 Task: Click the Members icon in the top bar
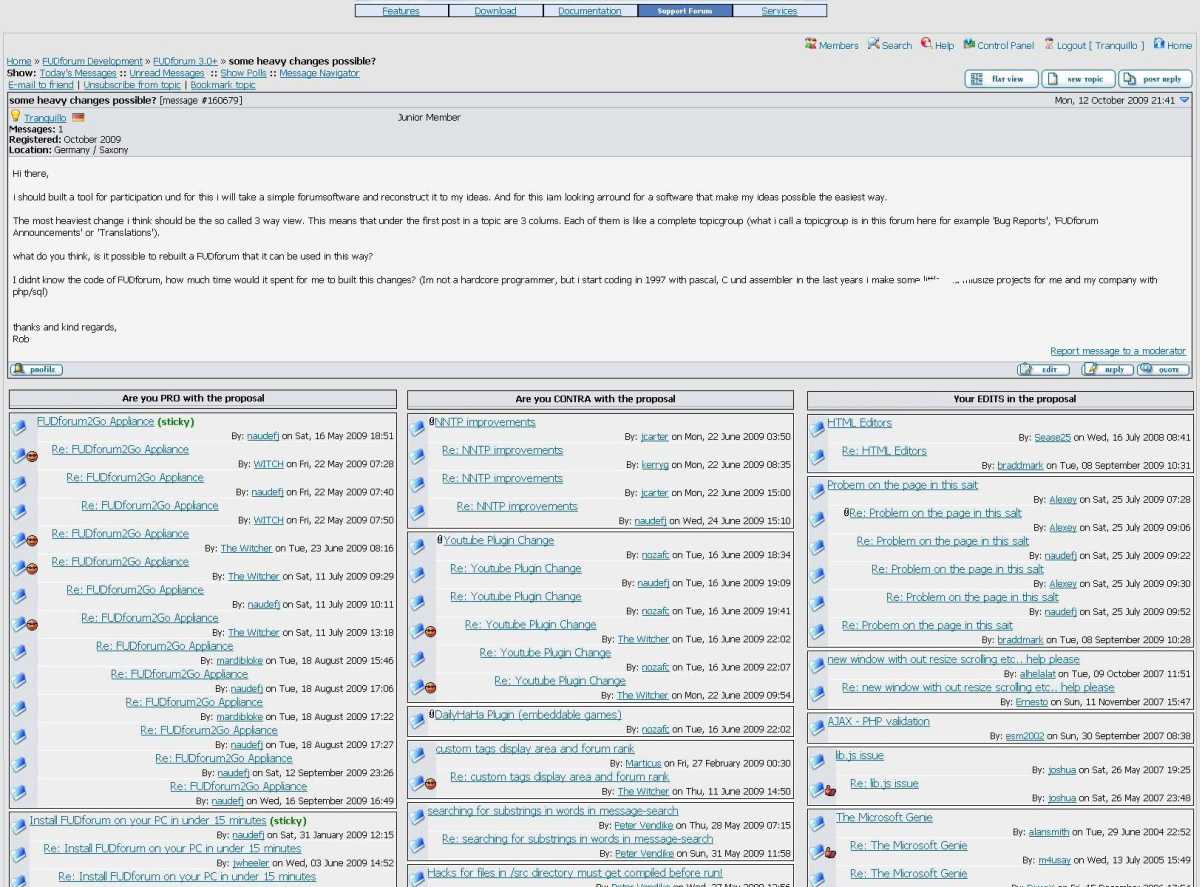click(811, 44)
